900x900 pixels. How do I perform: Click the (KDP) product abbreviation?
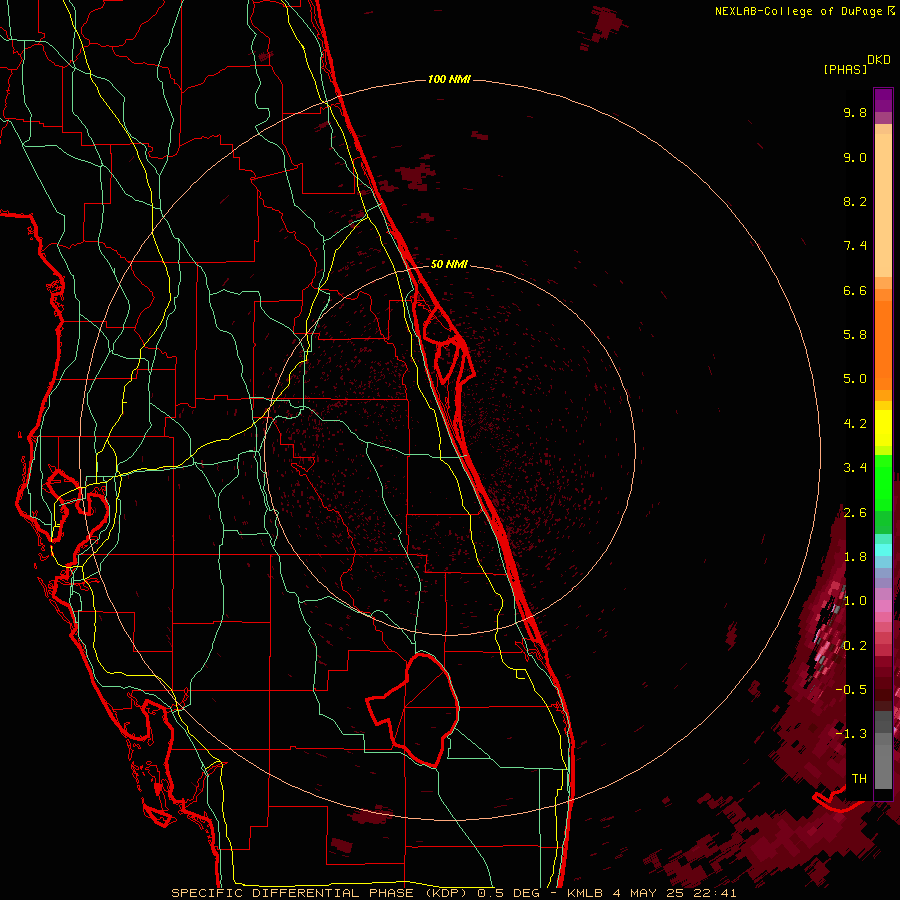pyautogui.click(x=447, y=893)
